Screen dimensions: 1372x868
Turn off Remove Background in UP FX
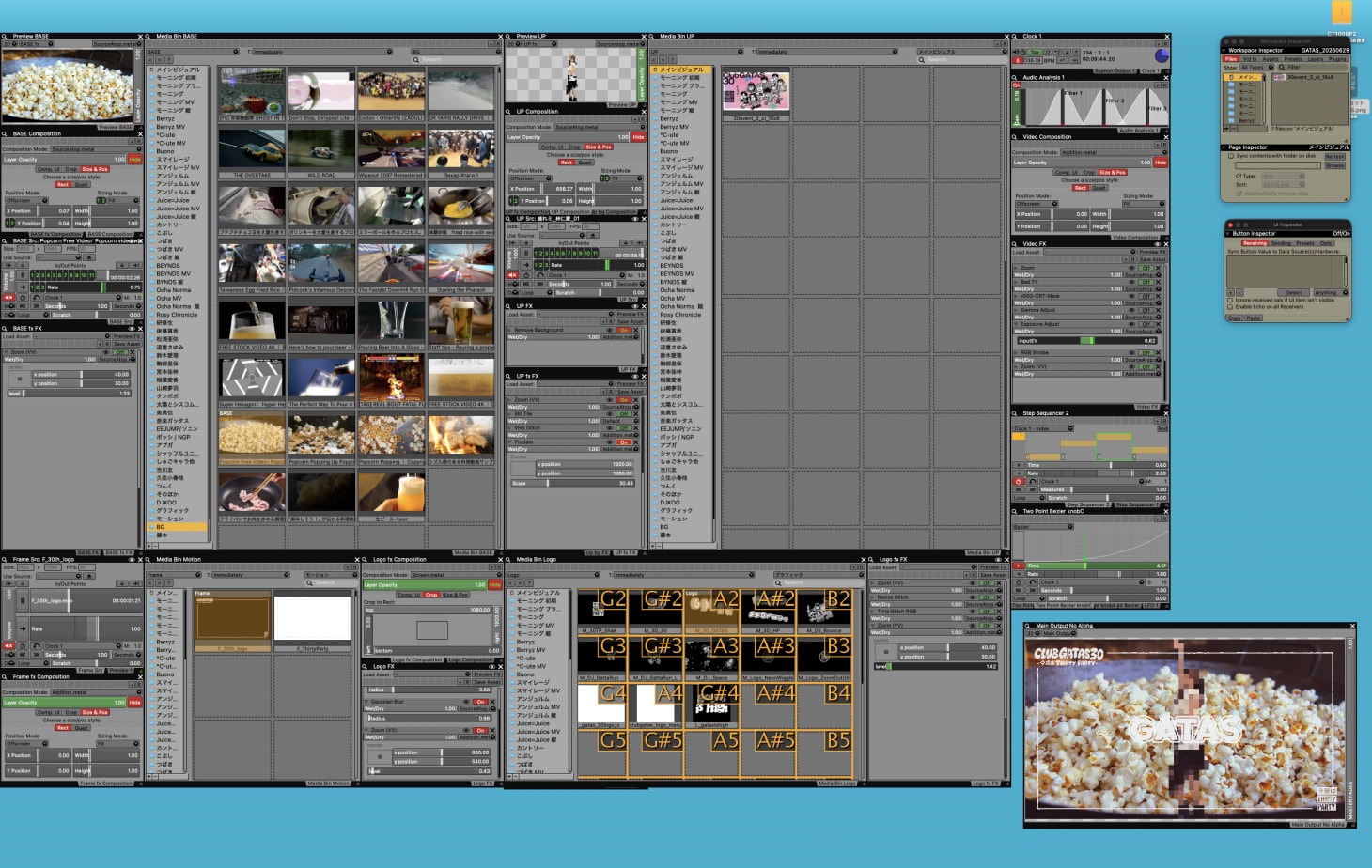(x=623, y=330)
